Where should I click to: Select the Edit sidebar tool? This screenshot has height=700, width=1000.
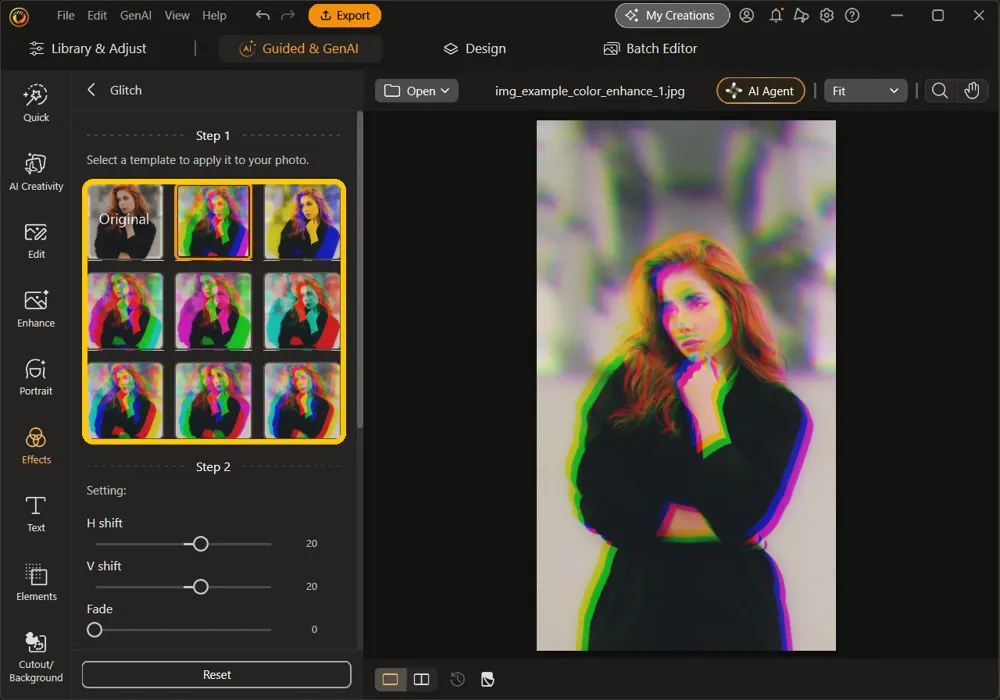pos(36,241)
